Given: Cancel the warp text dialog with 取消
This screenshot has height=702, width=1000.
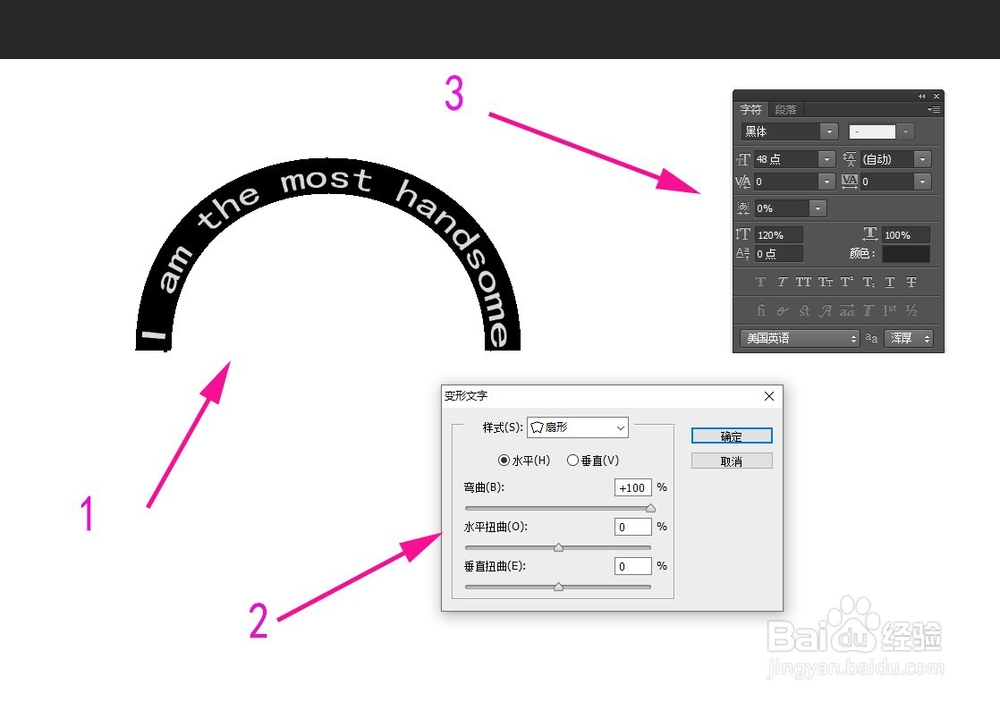Looking at the screenshot, I should coord(730,459).
